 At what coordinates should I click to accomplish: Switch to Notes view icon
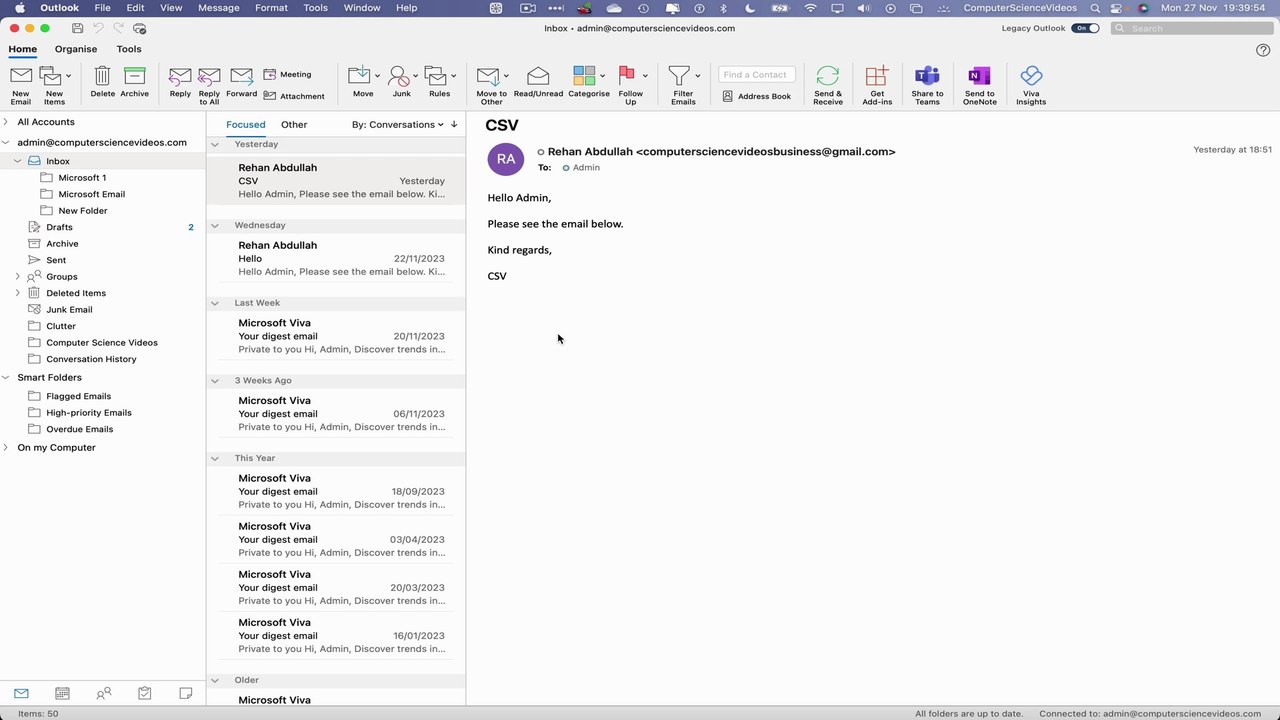click(186, 693)
